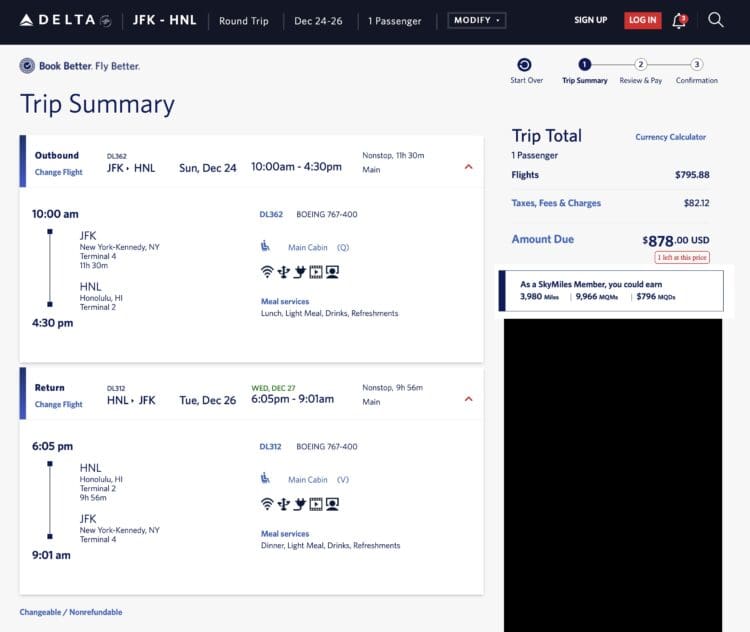Image resolution: width=750 pixels, height=632 pixels.
Task: Click Change Flight under Outbound
Action: tap(58, 172)
